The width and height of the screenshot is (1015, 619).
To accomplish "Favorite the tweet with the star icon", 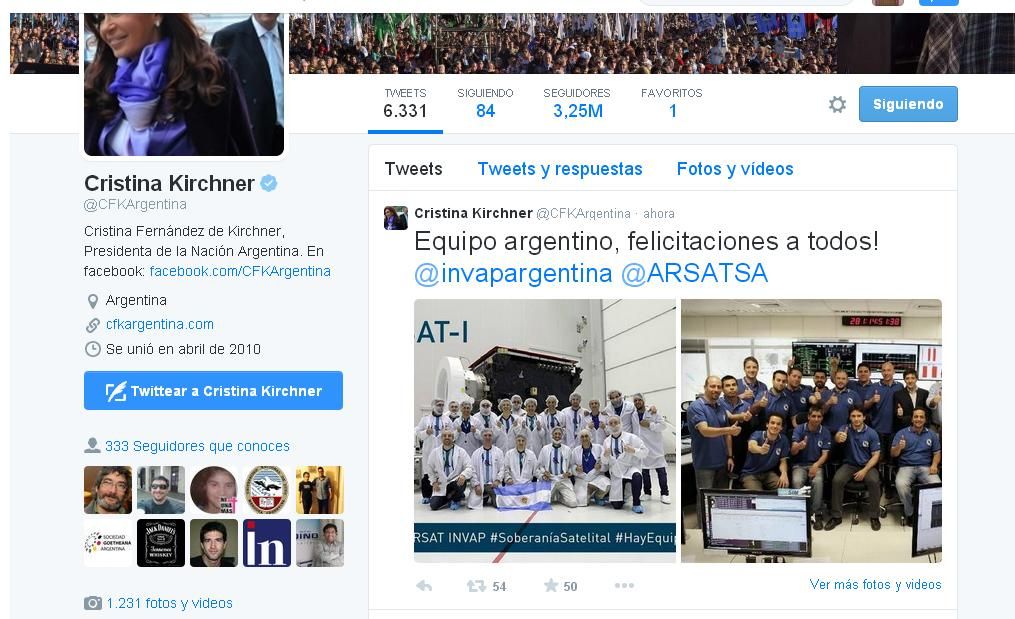I will click(551, 586).
